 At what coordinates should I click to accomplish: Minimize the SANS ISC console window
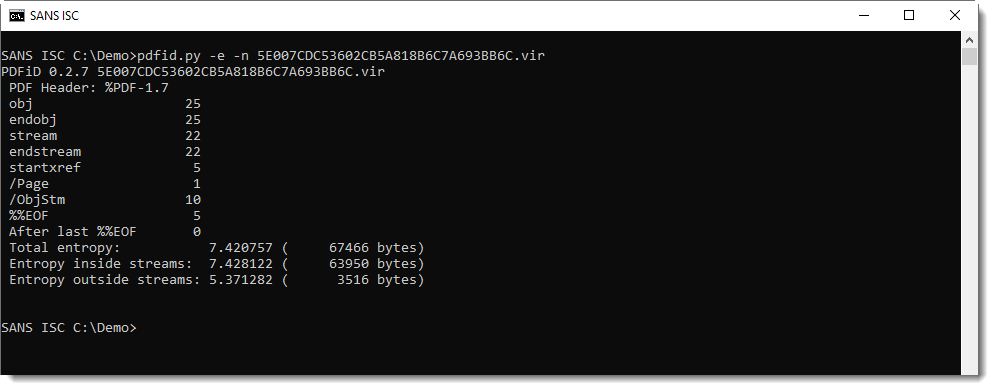click(x=862, y=16)
